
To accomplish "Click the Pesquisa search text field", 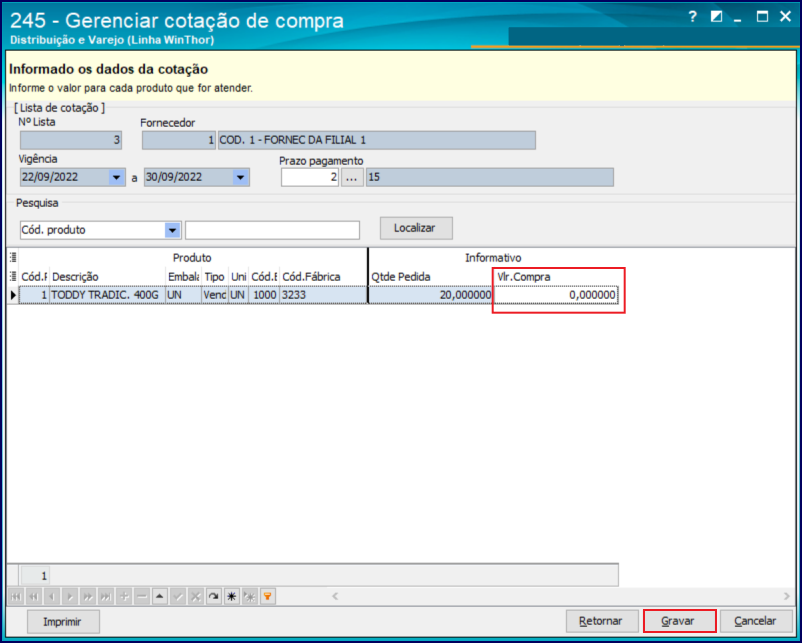I will coord(272,230).
